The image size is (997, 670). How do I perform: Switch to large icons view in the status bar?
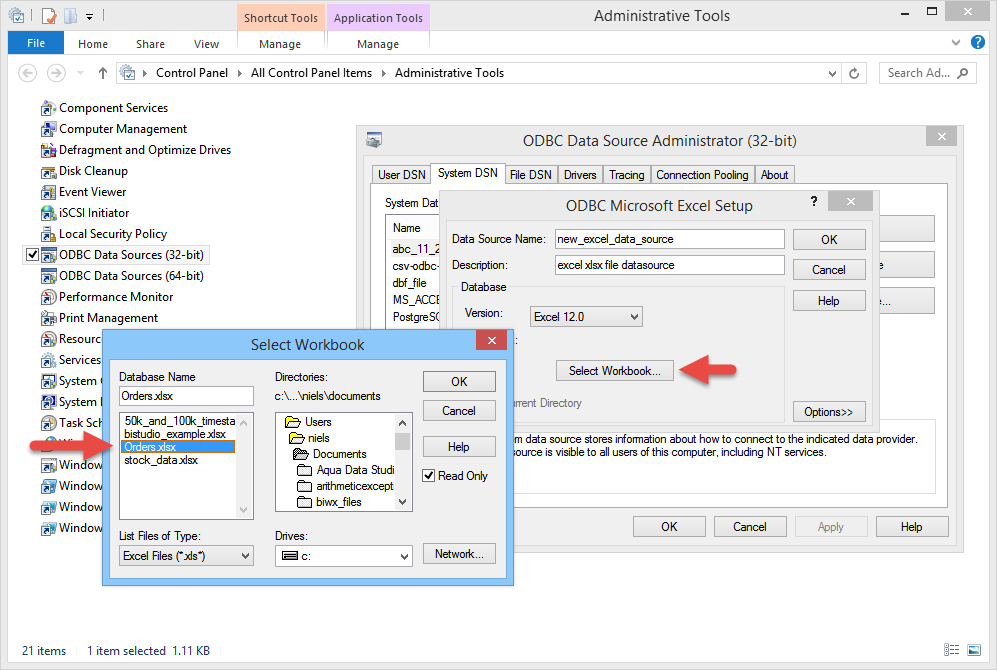coord(973,650)
